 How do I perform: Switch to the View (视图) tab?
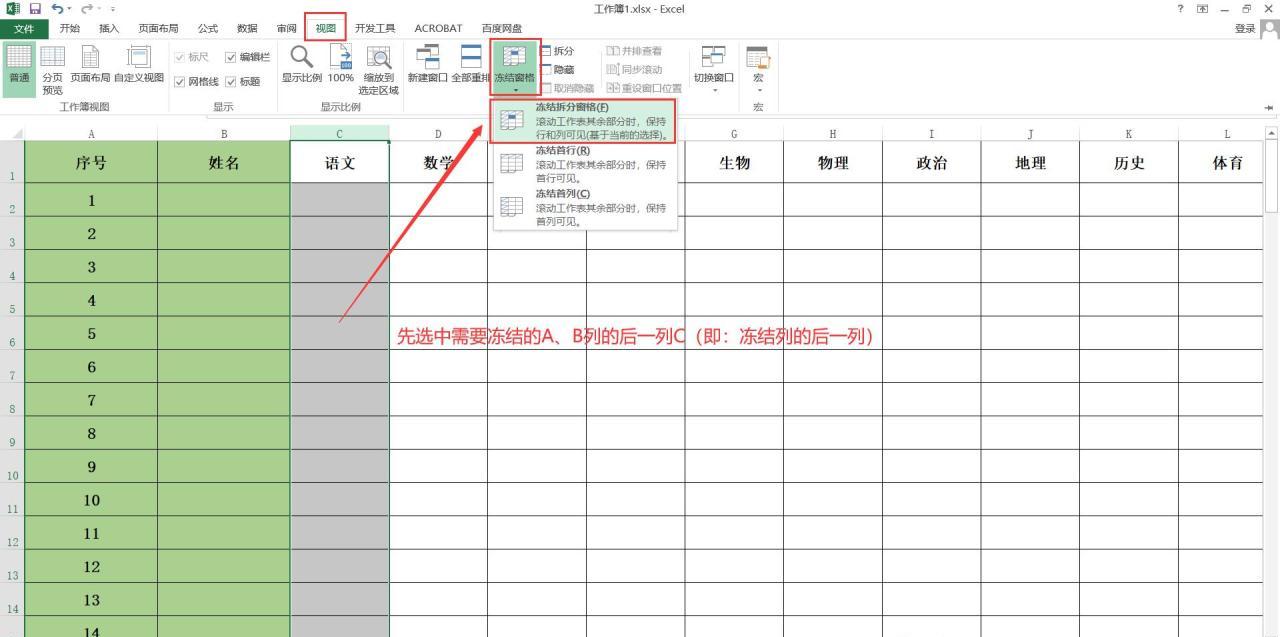[x=326, y=28]
